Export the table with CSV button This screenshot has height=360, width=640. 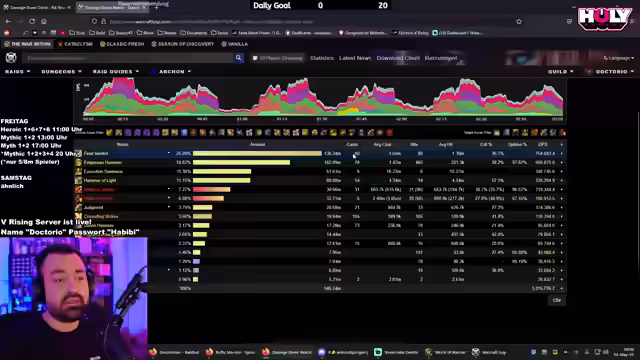coord(557,300)
